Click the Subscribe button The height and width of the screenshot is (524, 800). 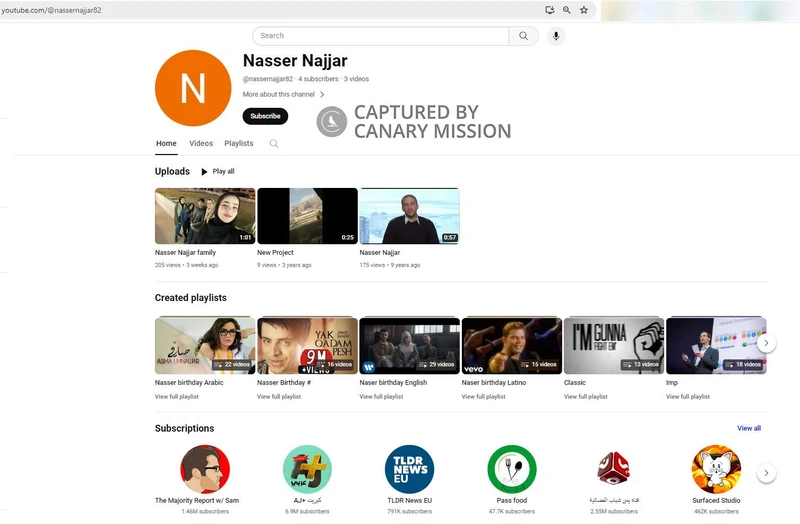(x=265, y=116)
